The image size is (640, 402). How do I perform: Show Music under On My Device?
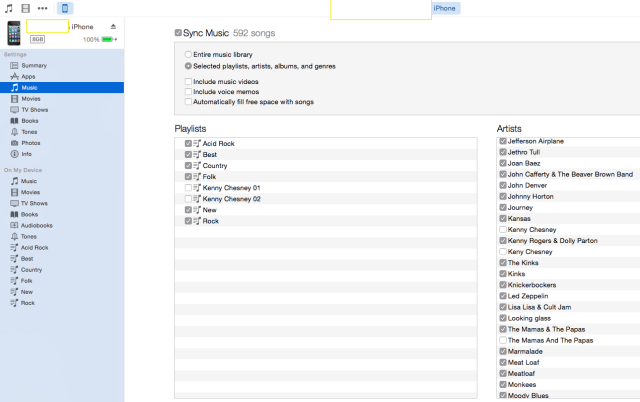[62, 181]
